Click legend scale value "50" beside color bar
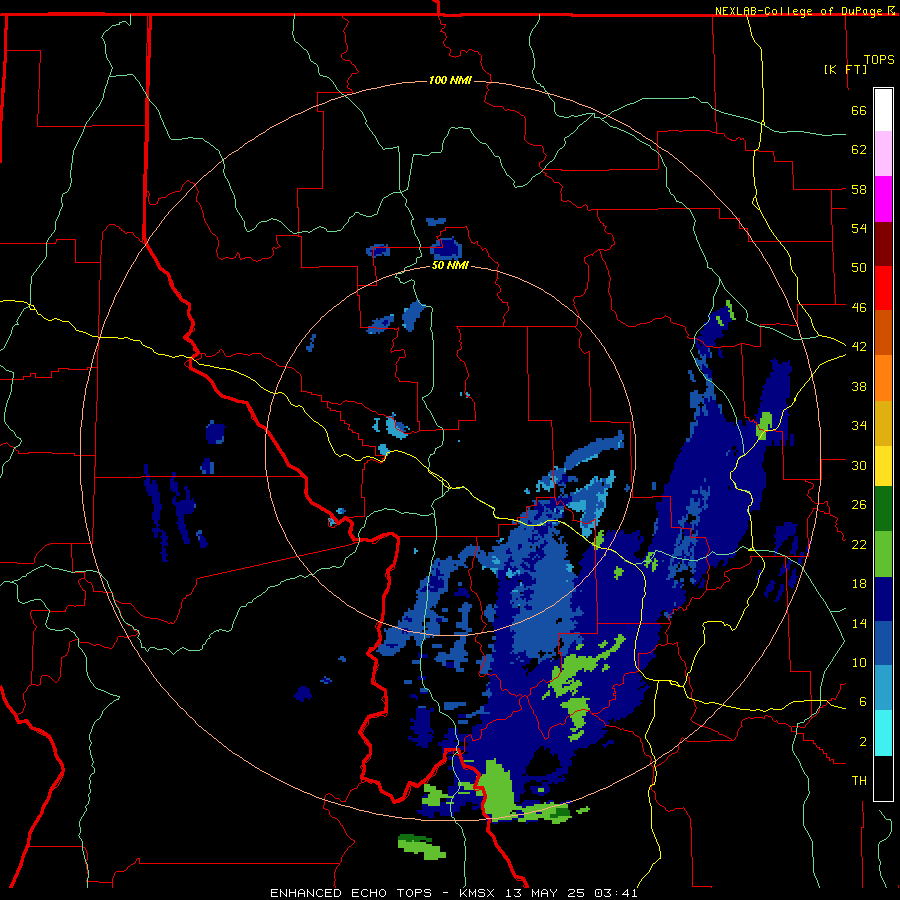Image resolution: width=900 pixels, height=900 pixels. (859, 267)
